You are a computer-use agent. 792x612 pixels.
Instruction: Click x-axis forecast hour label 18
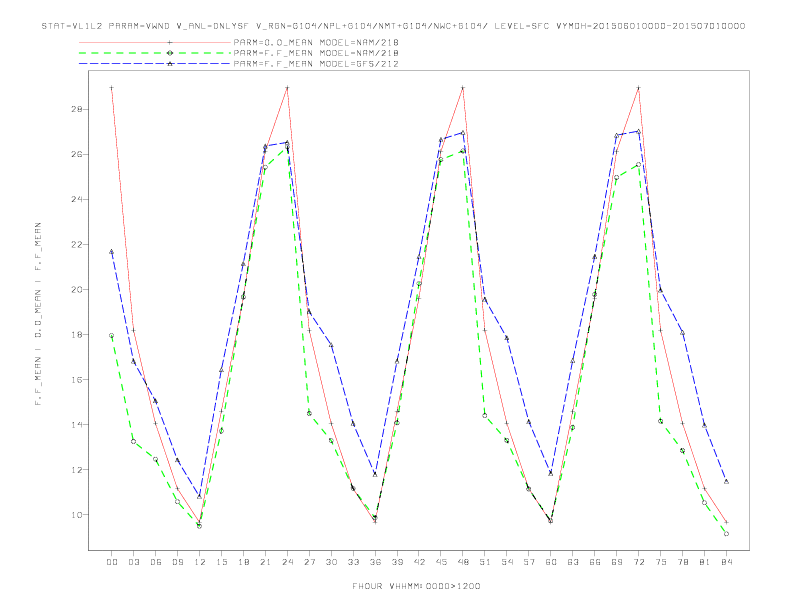(243, 562)
